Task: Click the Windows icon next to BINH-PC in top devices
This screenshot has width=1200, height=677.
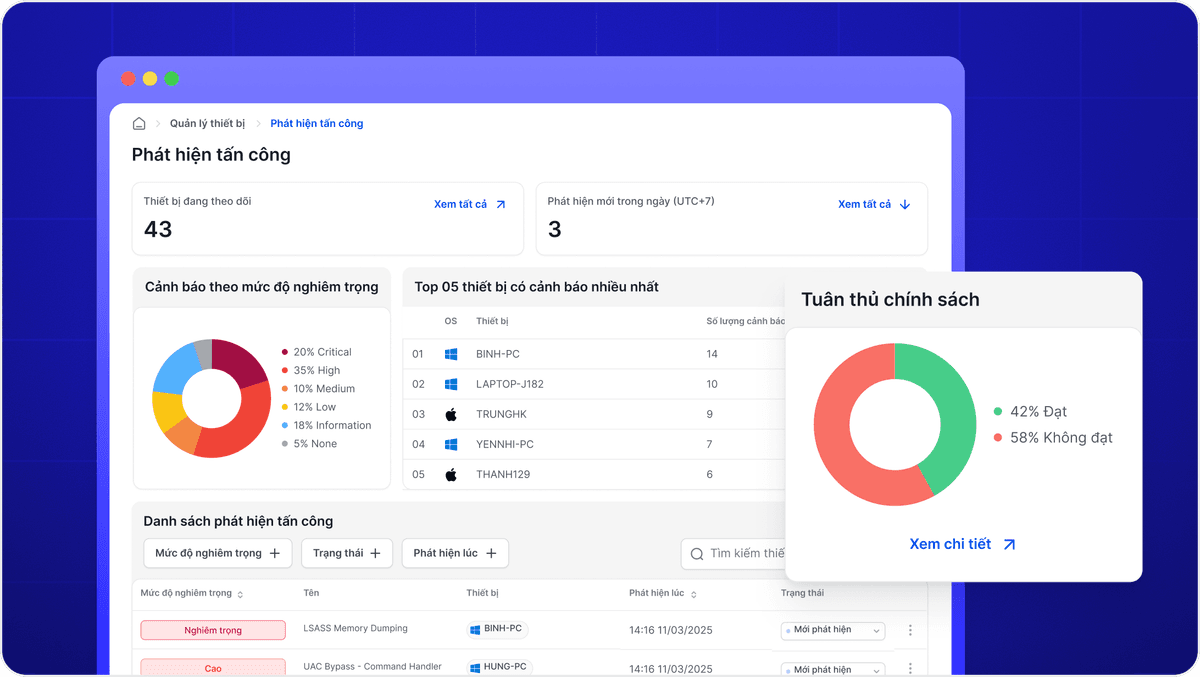Action: click(451, 354)
